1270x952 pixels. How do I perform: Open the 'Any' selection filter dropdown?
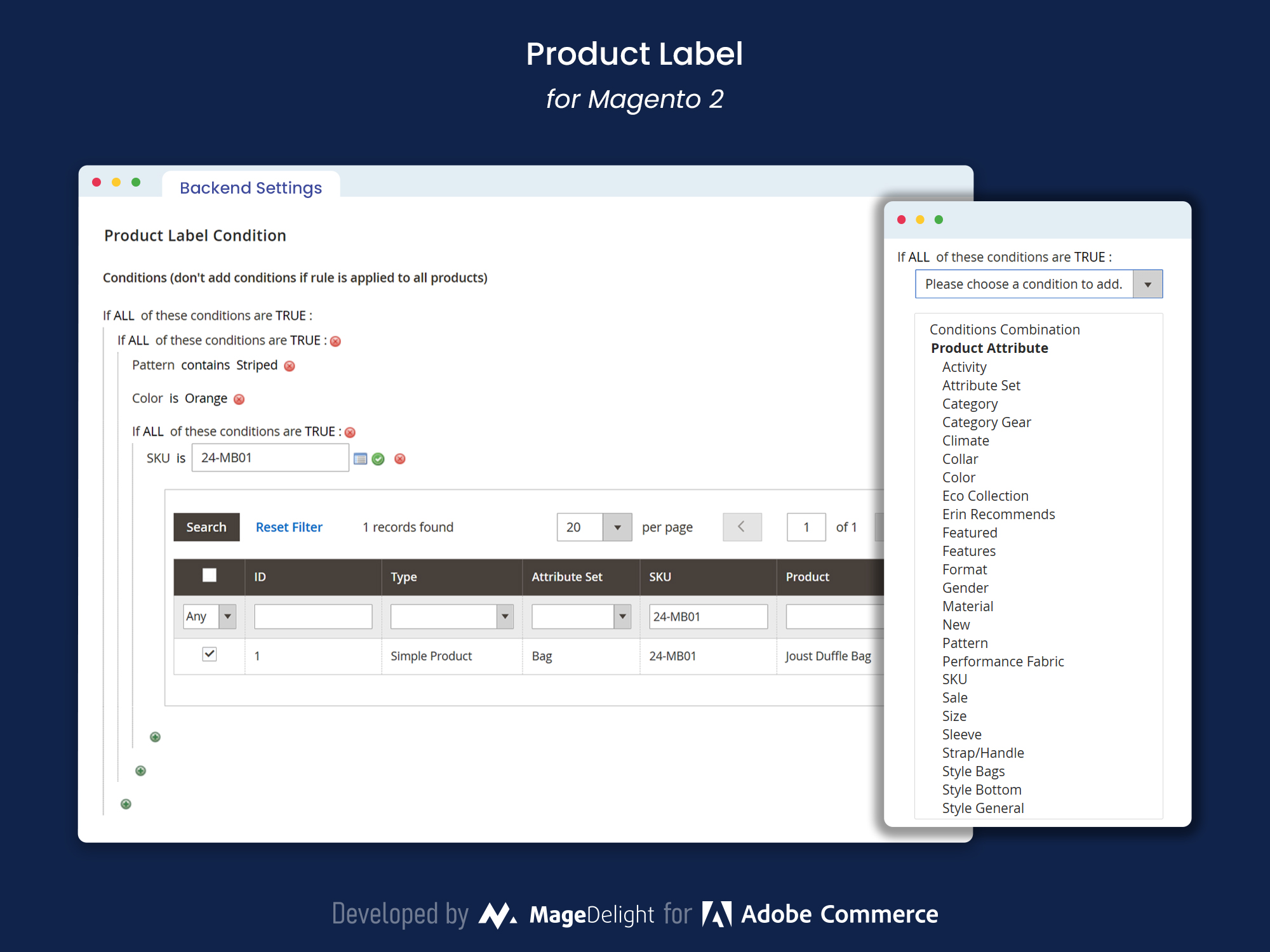(x=210, y=616)
